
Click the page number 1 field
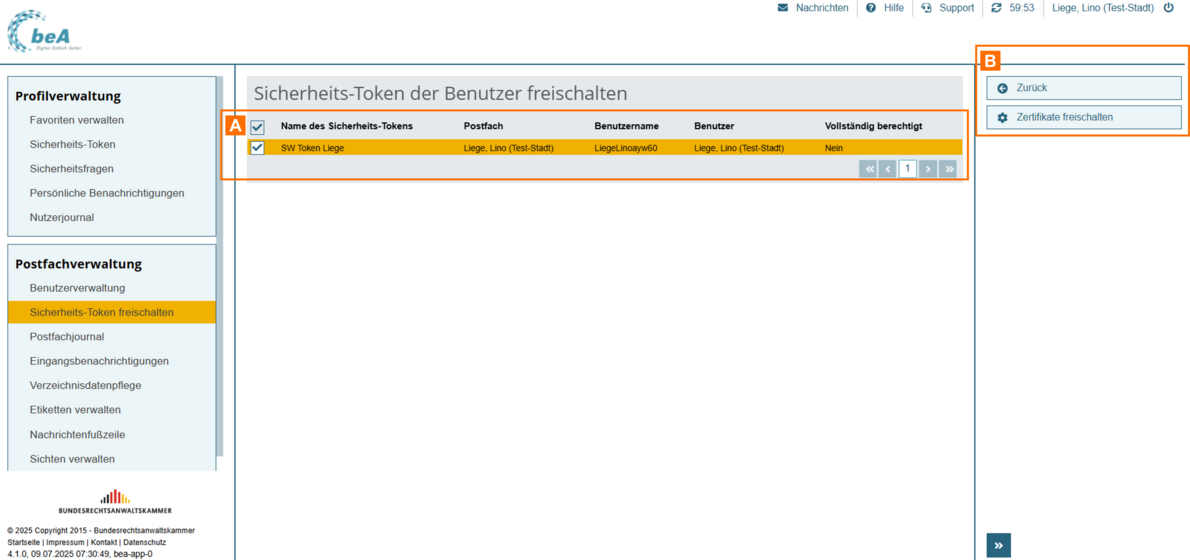click(908, 169)
